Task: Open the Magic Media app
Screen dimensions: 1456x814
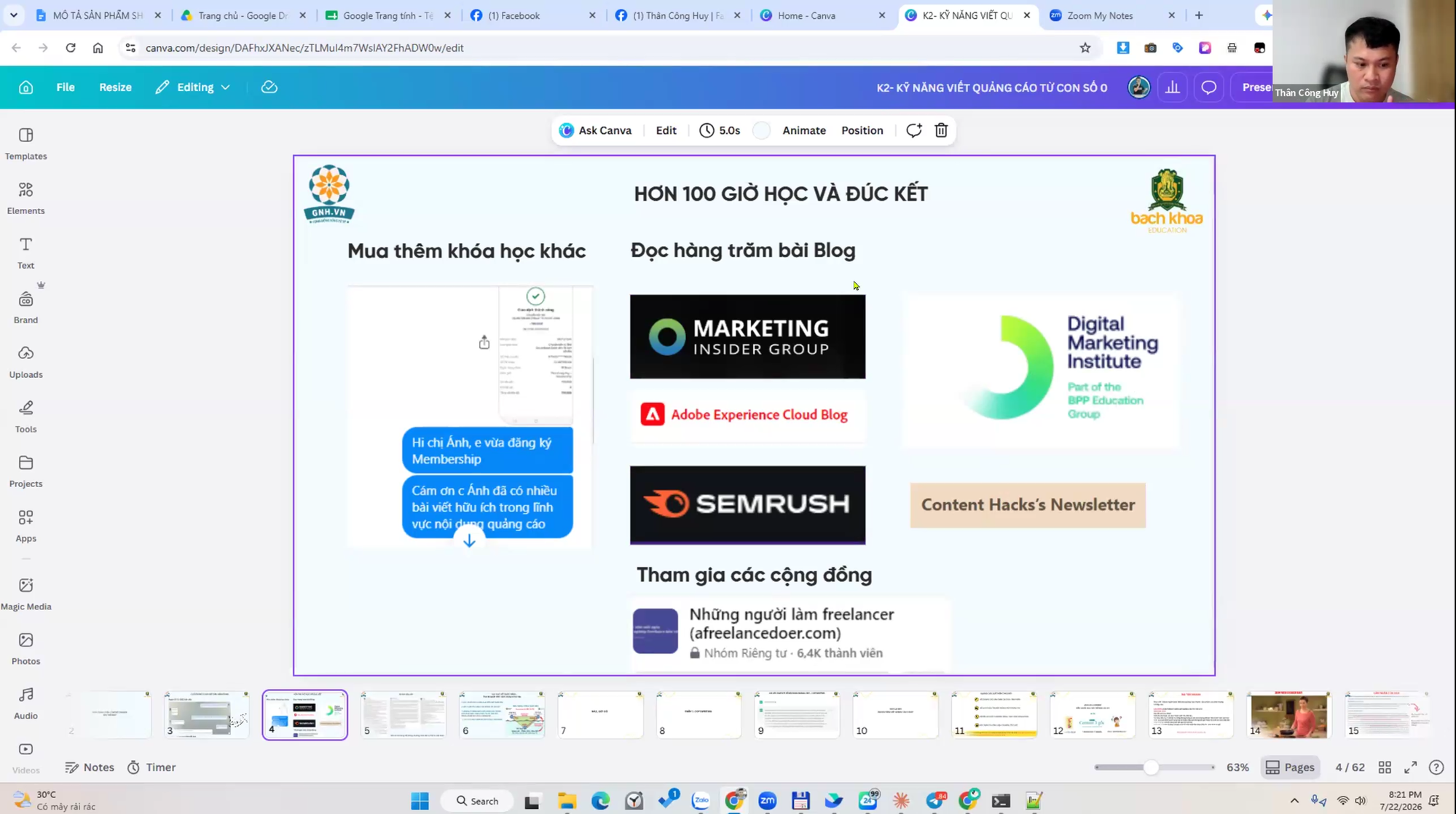Action: (x=25, y=594)
